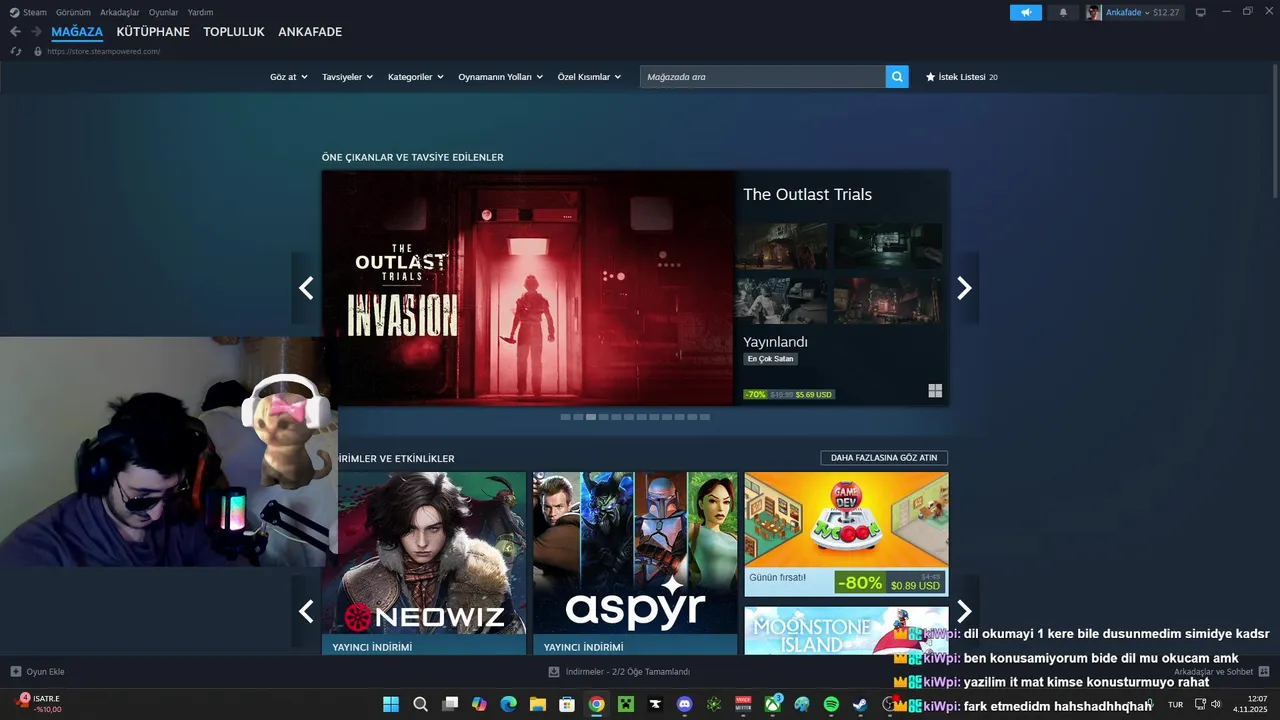Open the Game Dev Tycoon daily deal
This screenshot has height=720, width=1280.
click(x=846, y=534)
